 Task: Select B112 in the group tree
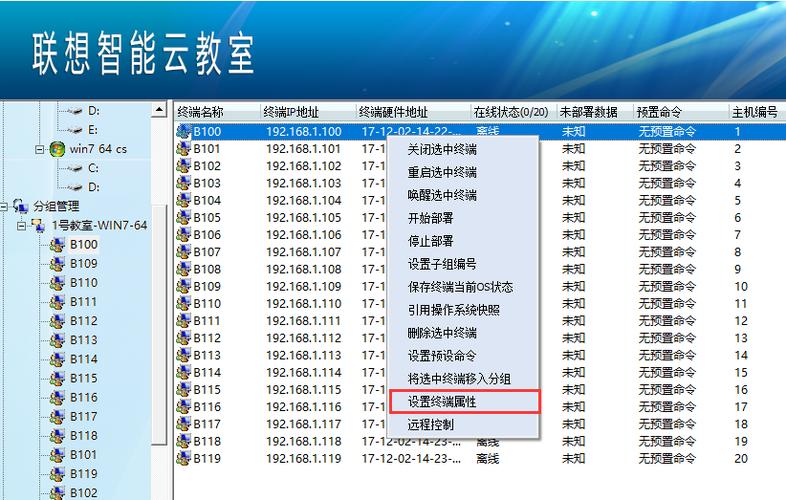(84, 321)
